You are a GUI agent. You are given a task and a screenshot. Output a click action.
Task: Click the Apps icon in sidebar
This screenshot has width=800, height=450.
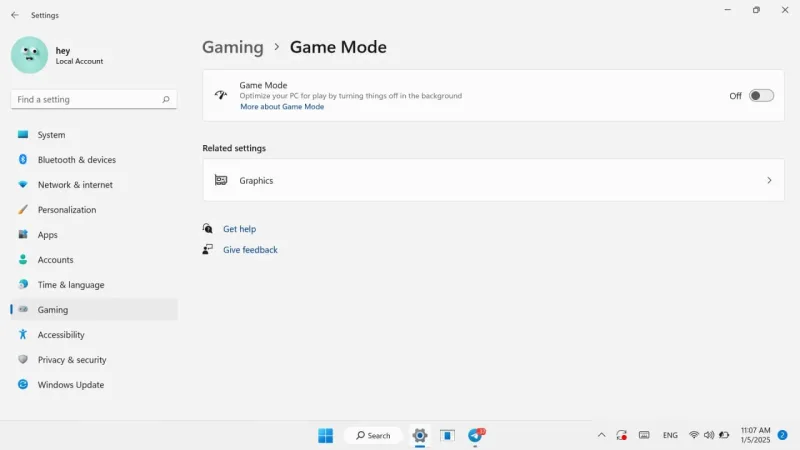click(x=23, y=234)
